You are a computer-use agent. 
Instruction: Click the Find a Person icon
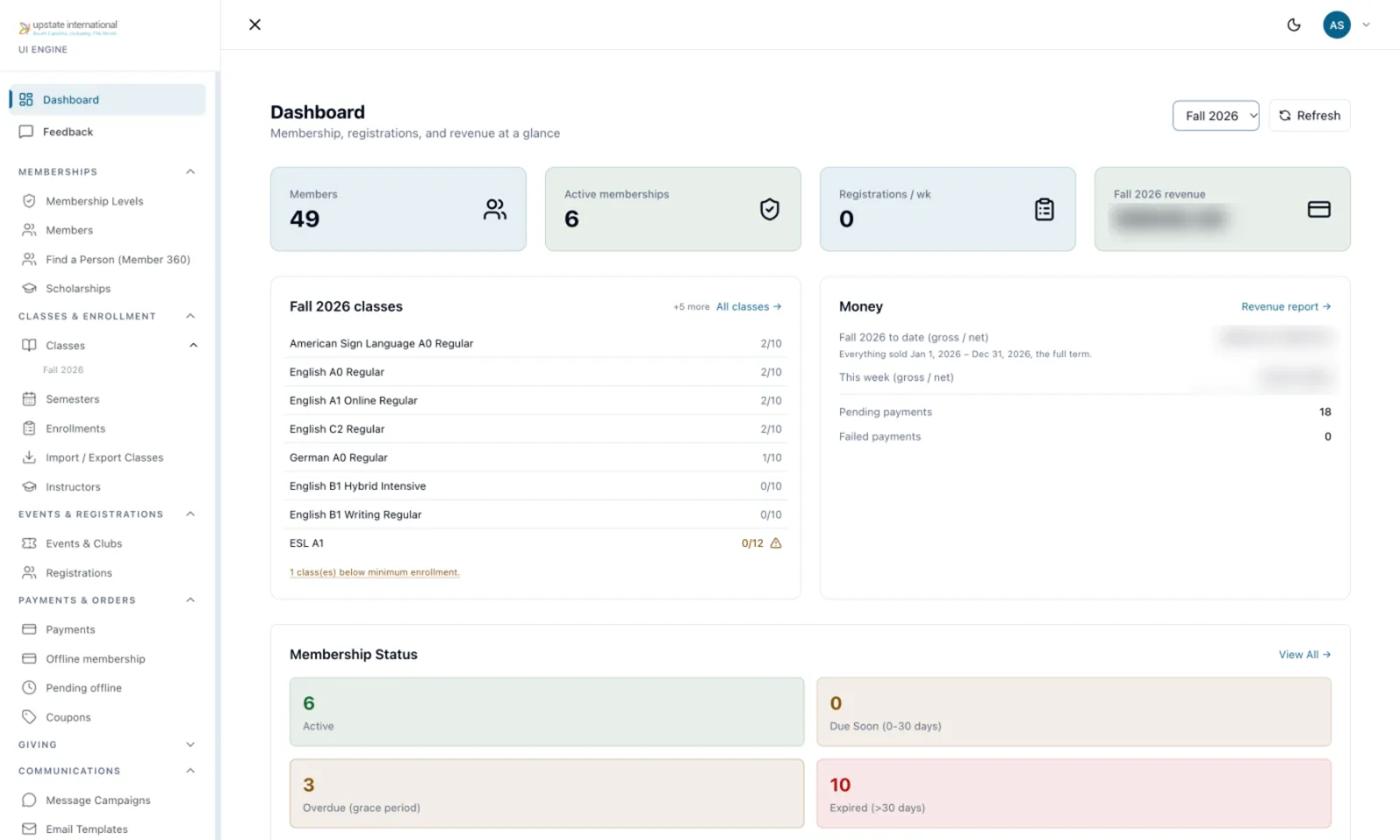tap(29, 260)
